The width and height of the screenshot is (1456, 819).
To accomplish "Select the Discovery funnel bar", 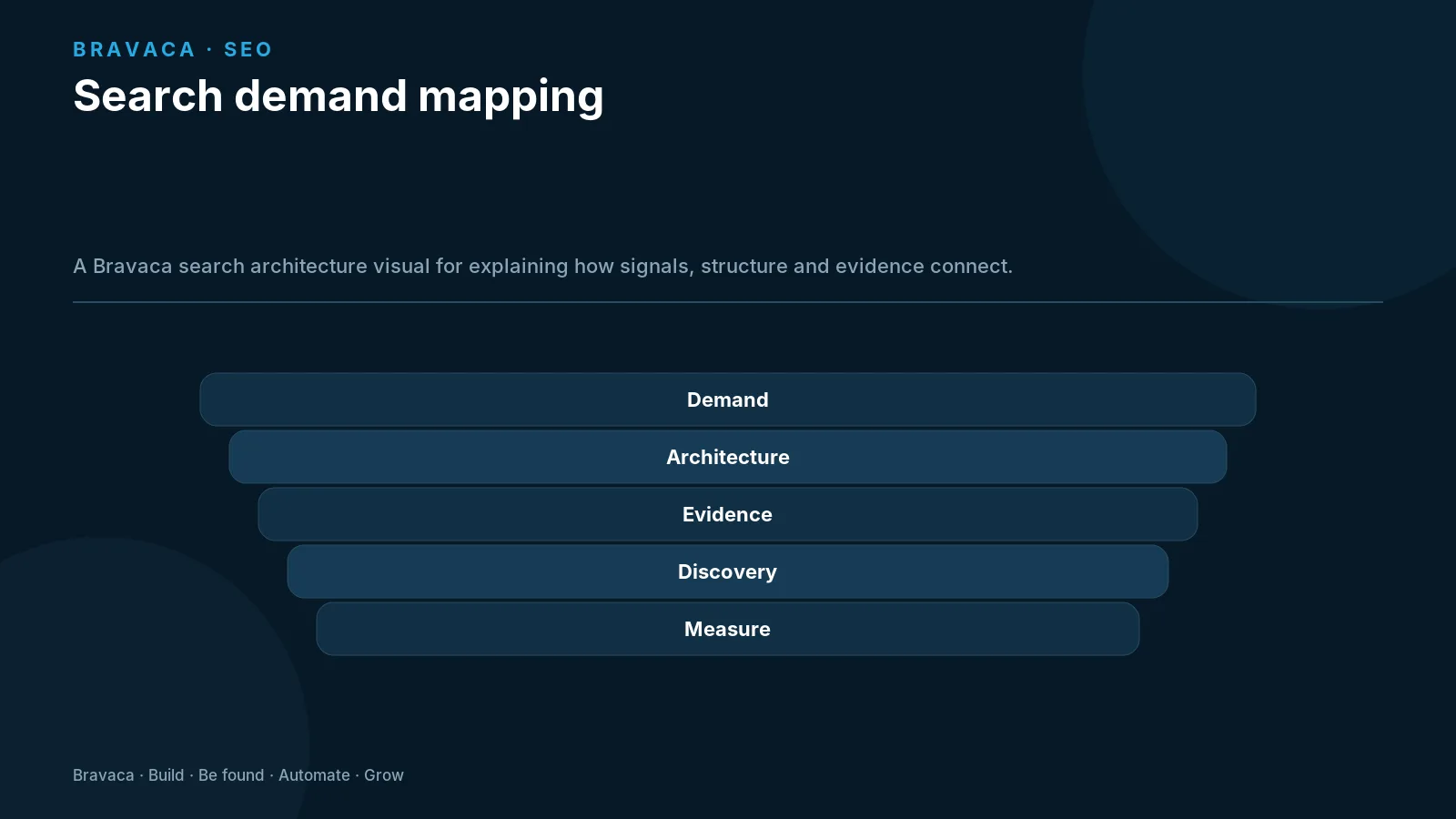I will pyautogui.click(x=728, y=571).
